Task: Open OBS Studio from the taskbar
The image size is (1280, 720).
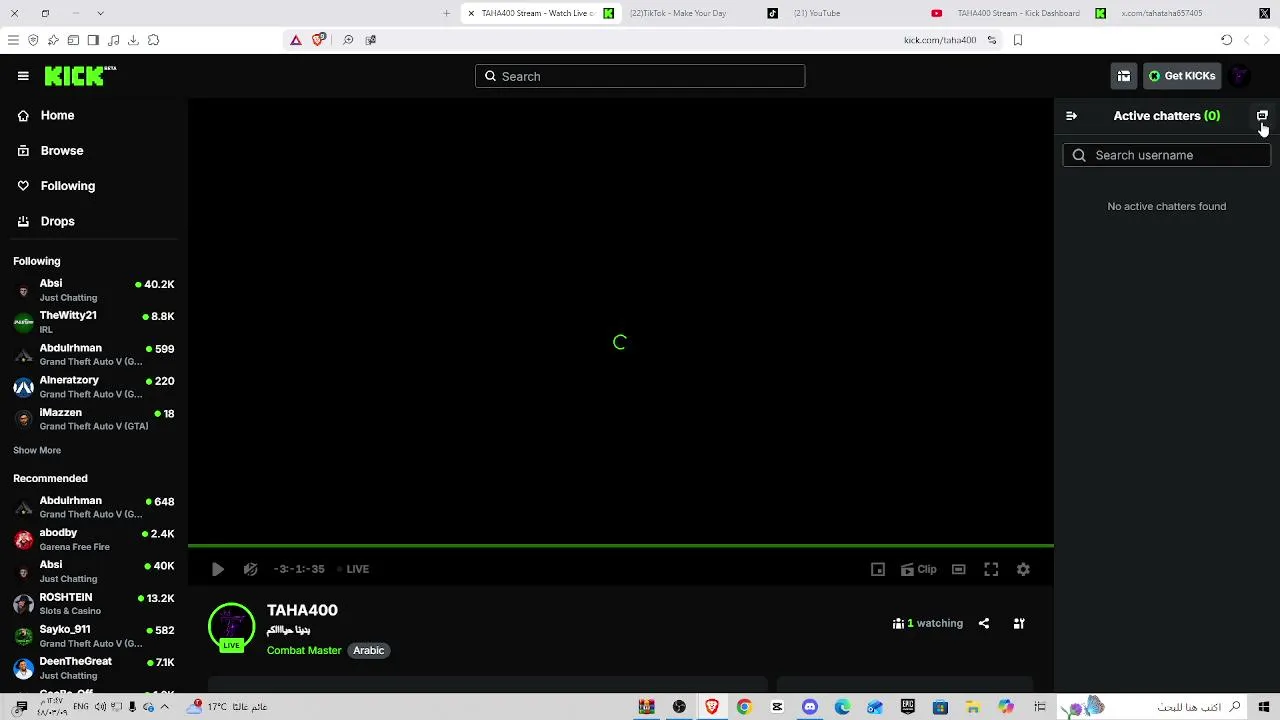Action: point(679,707)
